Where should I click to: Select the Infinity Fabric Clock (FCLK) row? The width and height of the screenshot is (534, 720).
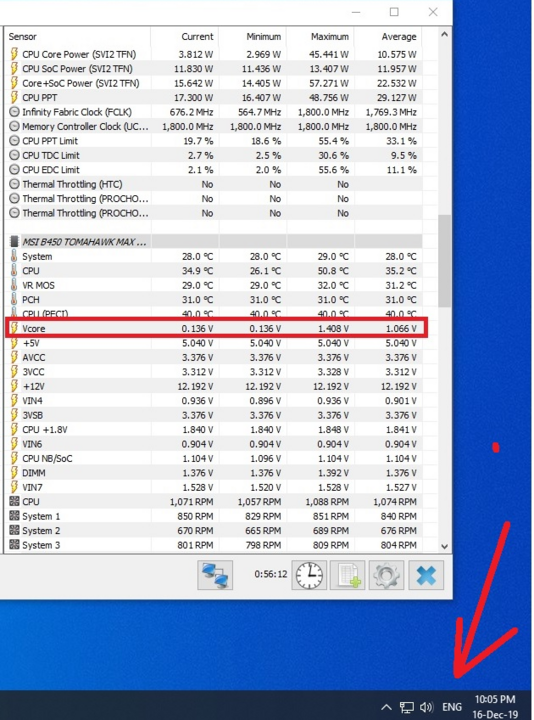(214, 112)
